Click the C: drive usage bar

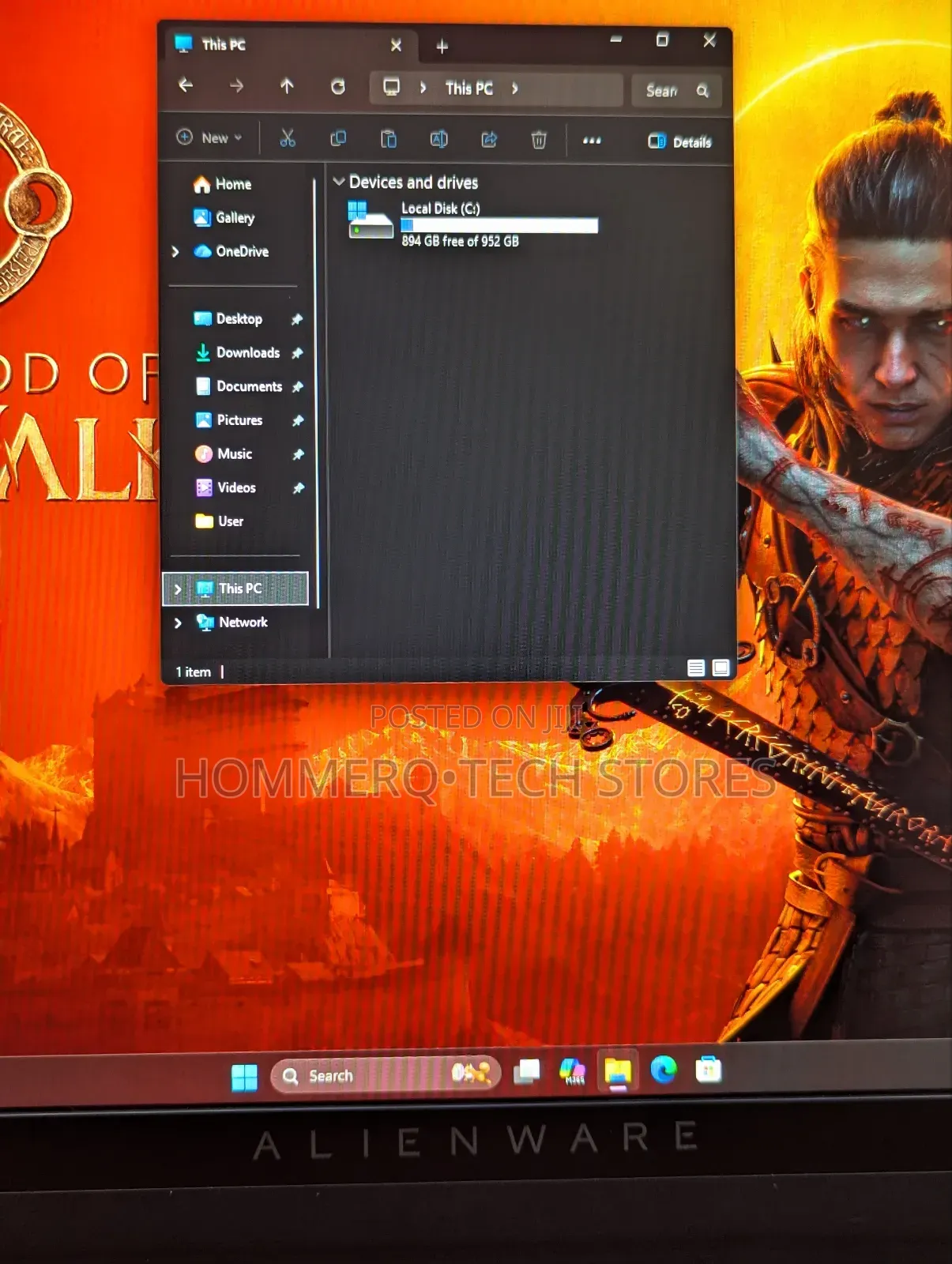tap(499, 226)
